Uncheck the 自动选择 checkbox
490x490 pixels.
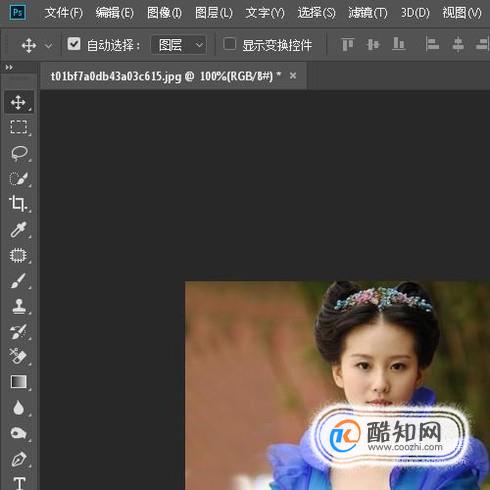click(x=74, y=44)
